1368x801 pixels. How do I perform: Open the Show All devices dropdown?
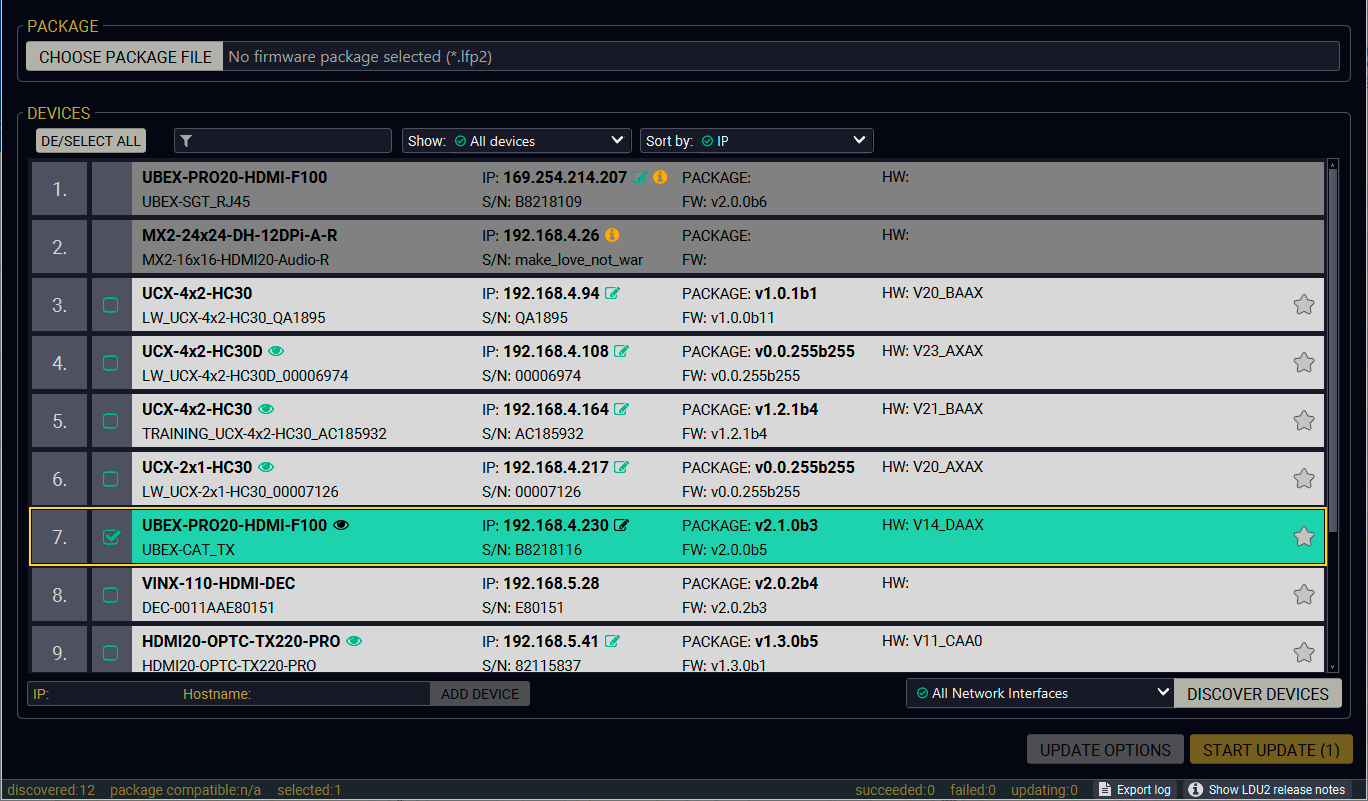[x=516, y=141]
